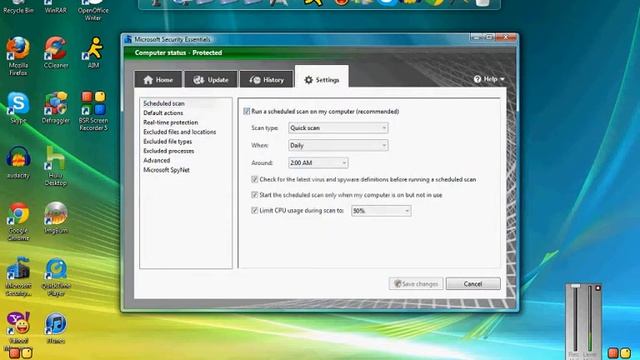Open BSR Screen Recorder 5 shortcut
Viewport: 640px width, 360px height.
point(93,111)
